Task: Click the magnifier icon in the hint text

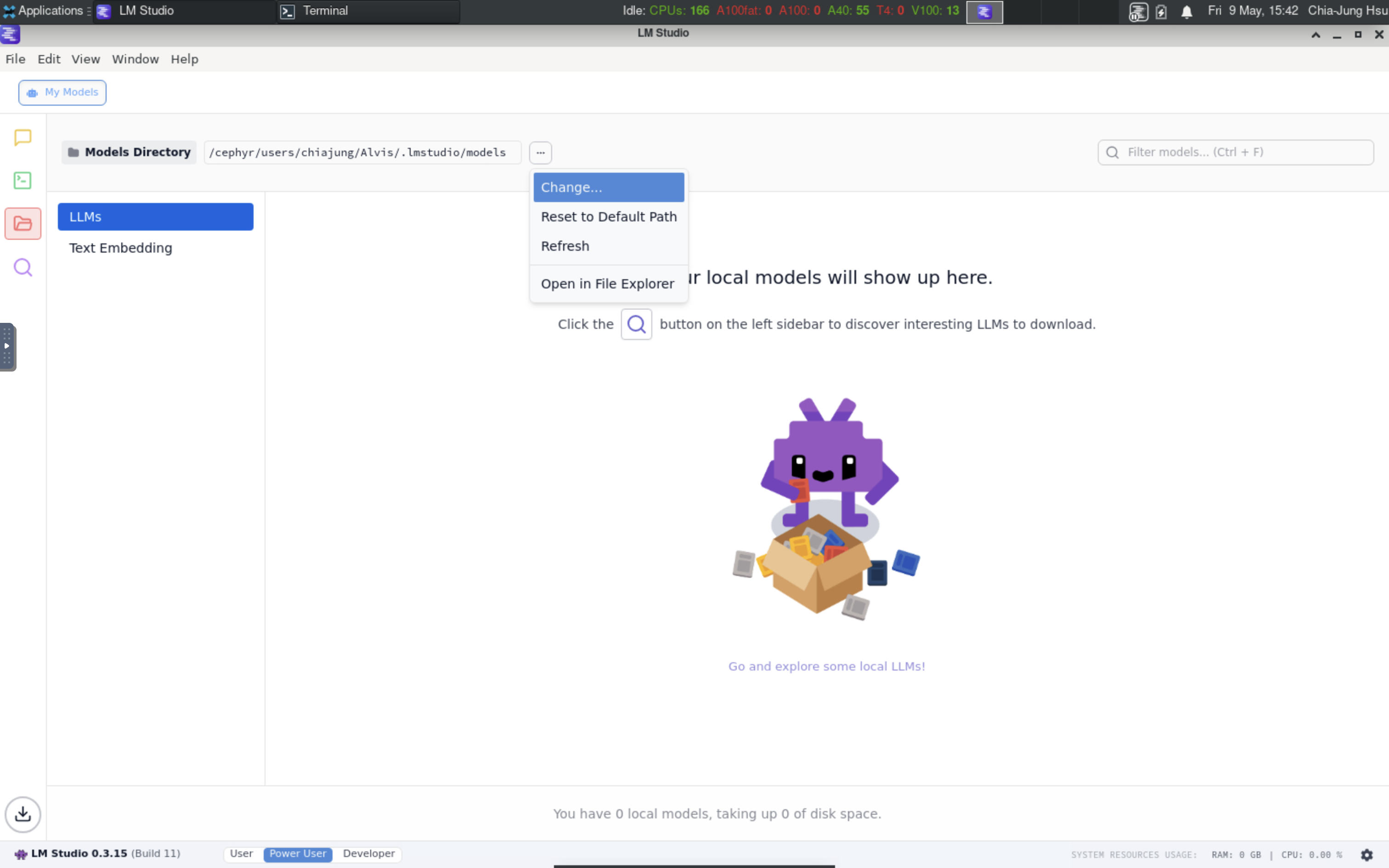Action: 636,324
